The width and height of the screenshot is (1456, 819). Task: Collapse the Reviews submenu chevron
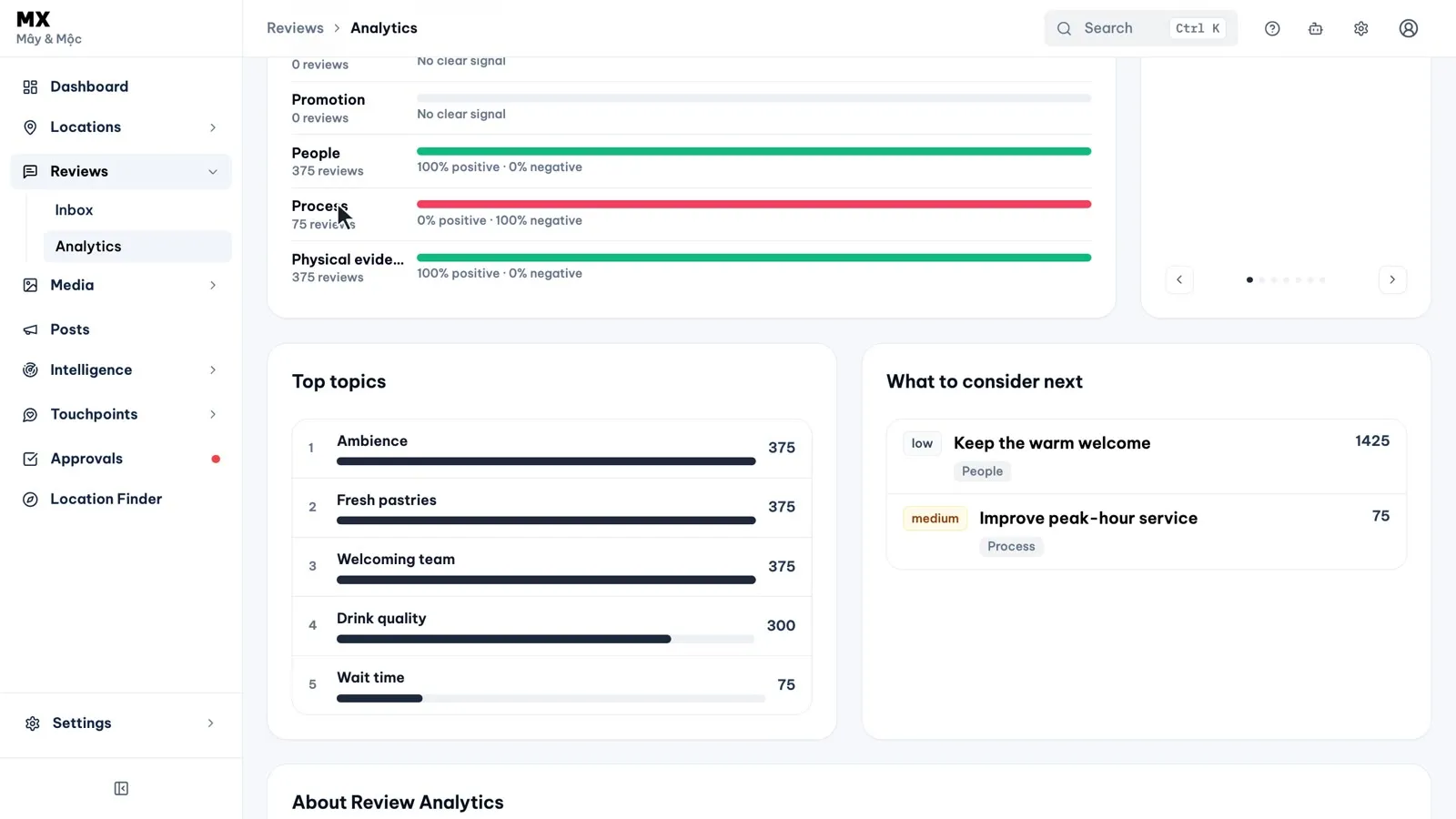213,172
